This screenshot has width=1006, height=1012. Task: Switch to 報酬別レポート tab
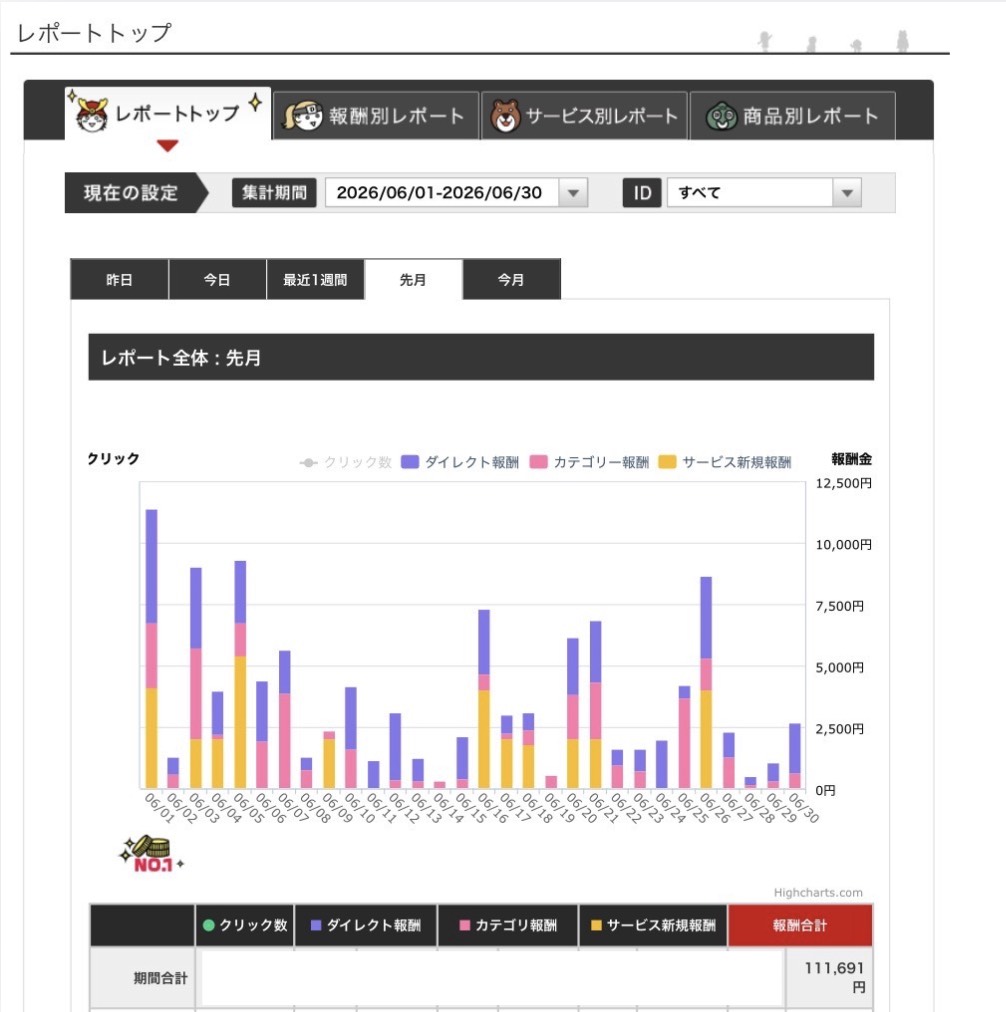(376, 116)
